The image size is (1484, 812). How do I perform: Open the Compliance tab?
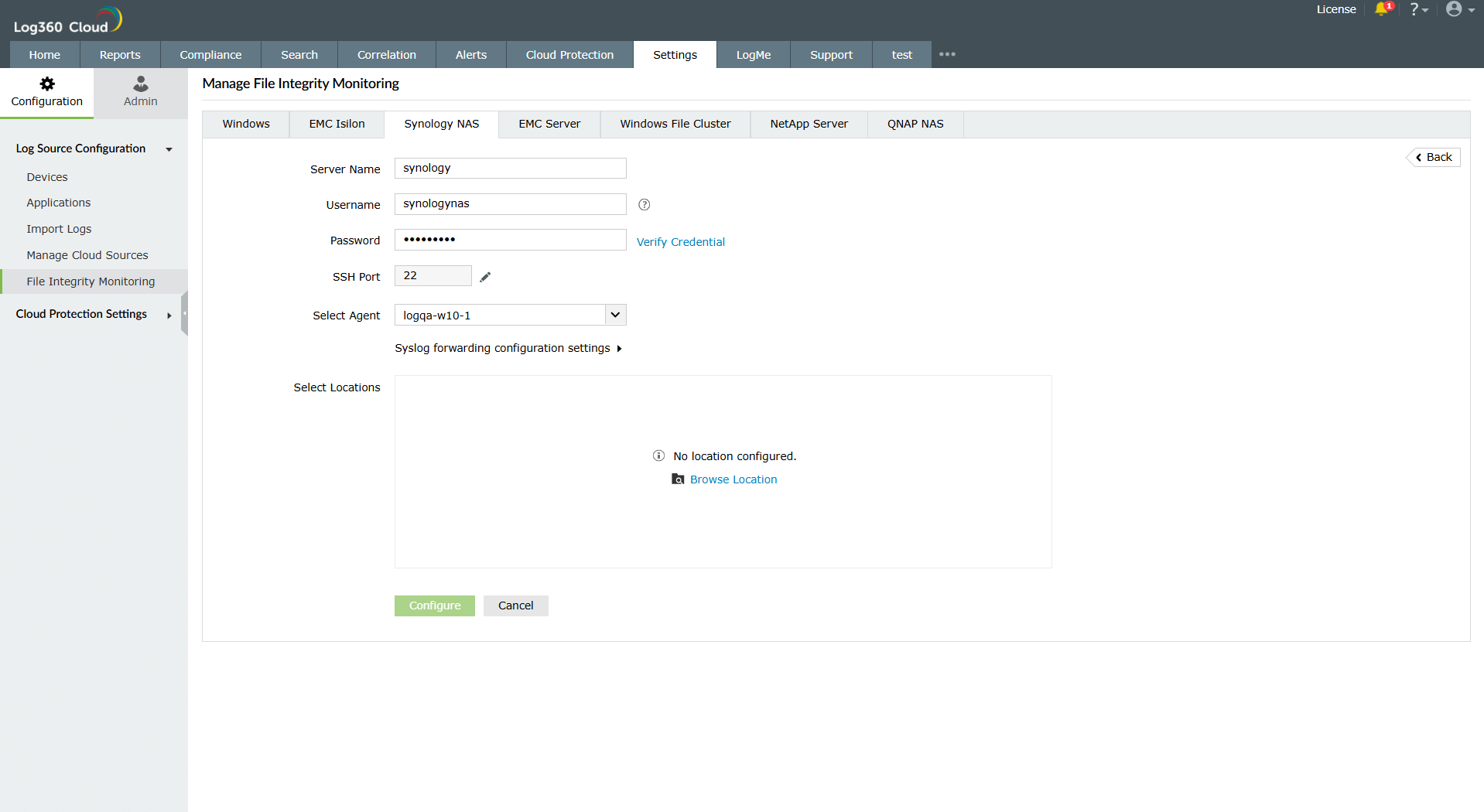210,55
